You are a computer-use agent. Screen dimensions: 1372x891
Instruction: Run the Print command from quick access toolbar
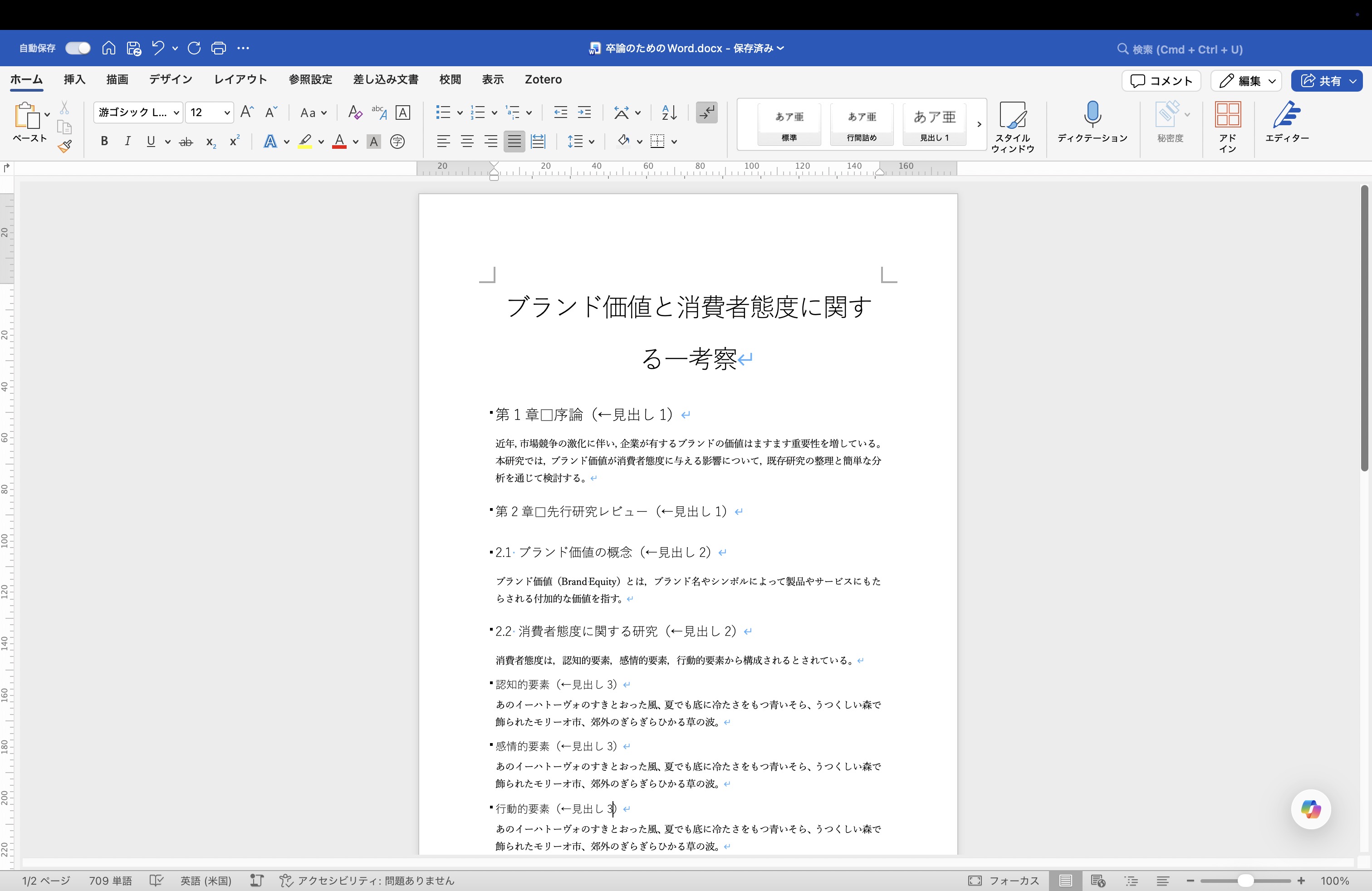pyautogui.click(x=219, y=49)
